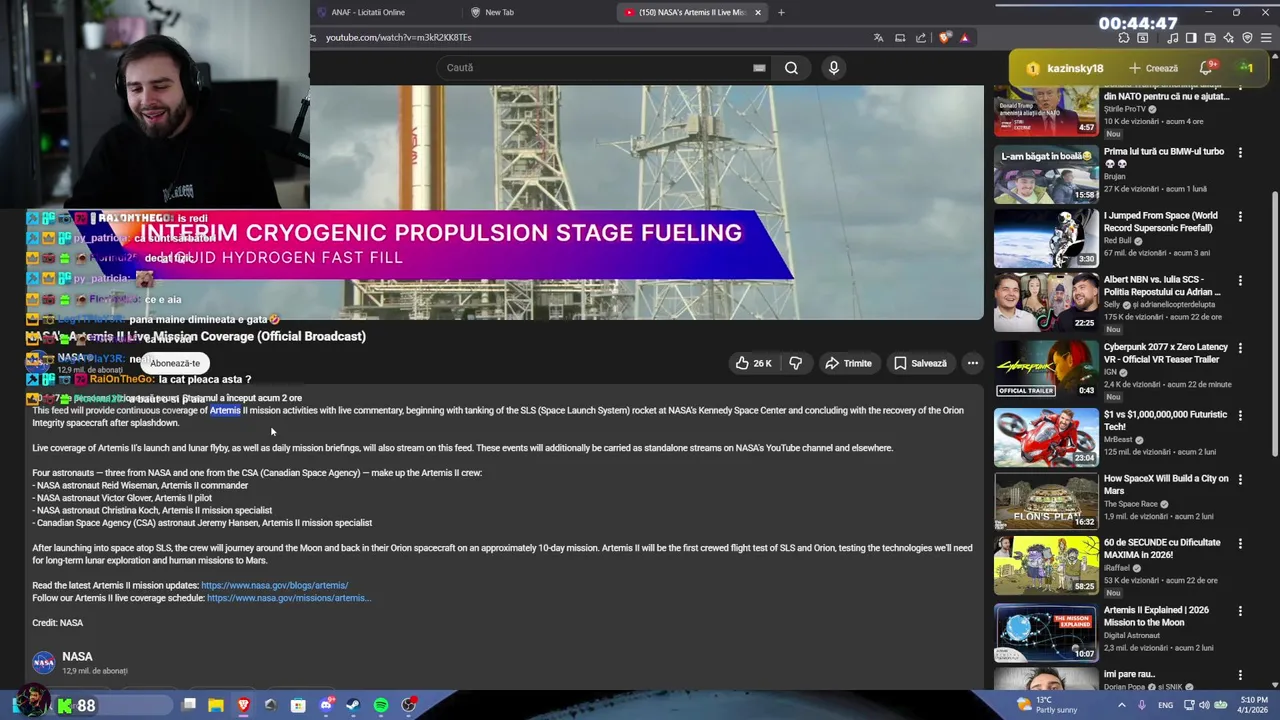Open the Brave Rewards triangle icon

coord(964,38)
